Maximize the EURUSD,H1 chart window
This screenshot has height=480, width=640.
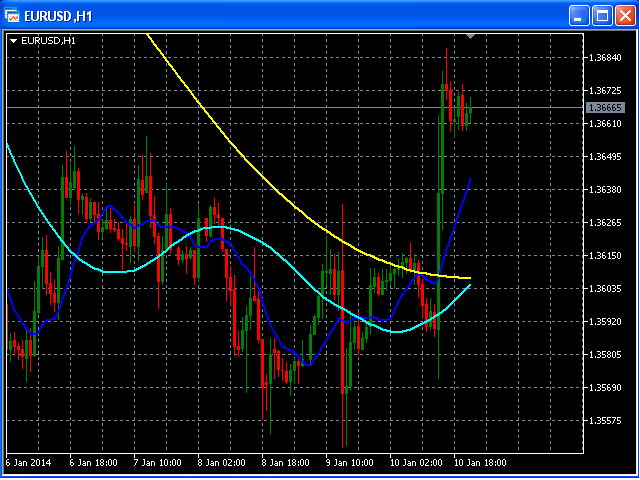pyautogui.click(x=602, y=15)
